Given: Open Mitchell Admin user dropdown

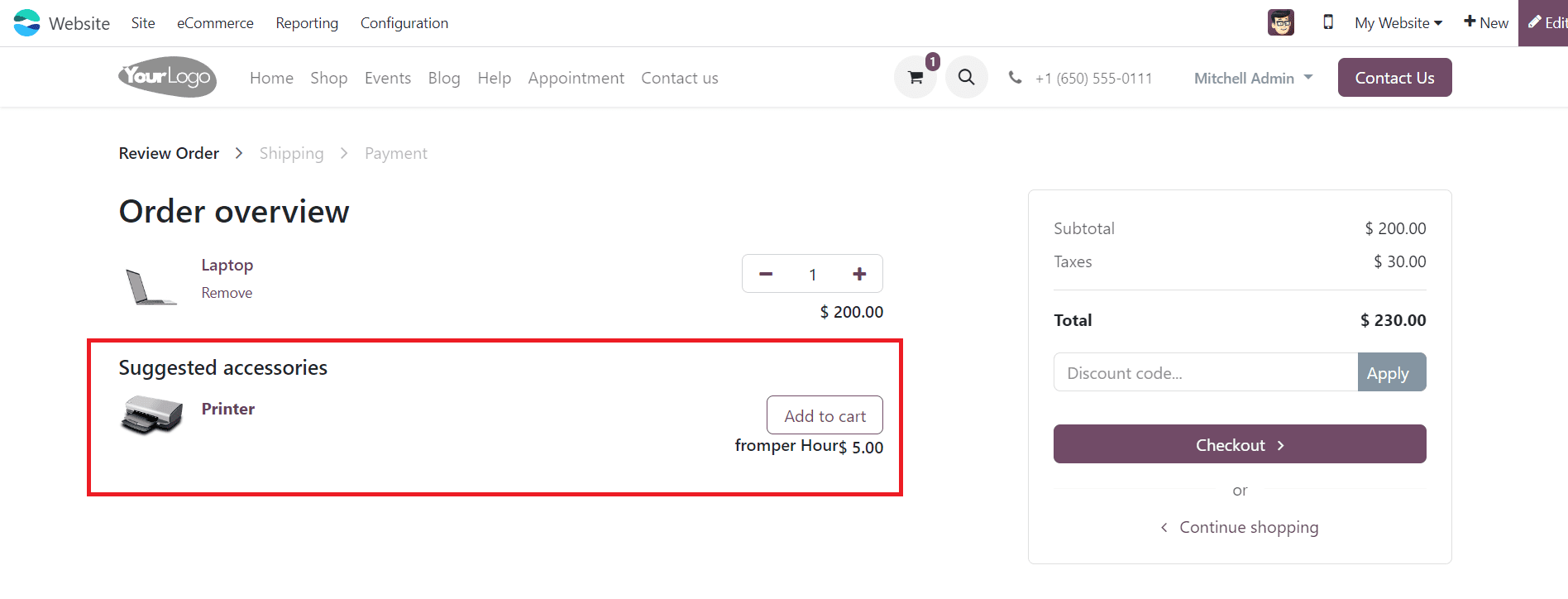Looking at the screenshot, I should pyautogui.click(x=1254, y=78).
